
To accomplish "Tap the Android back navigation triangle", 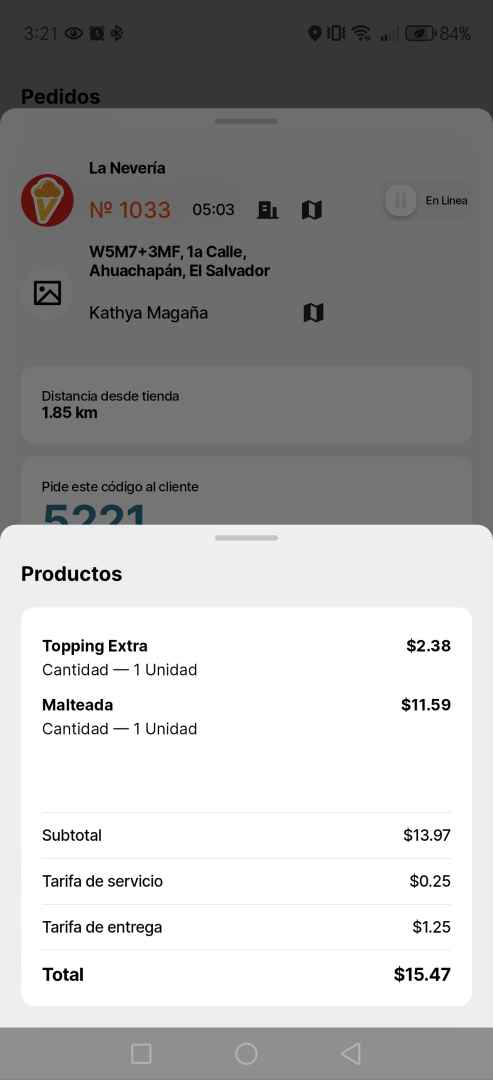I will 350,1053.
